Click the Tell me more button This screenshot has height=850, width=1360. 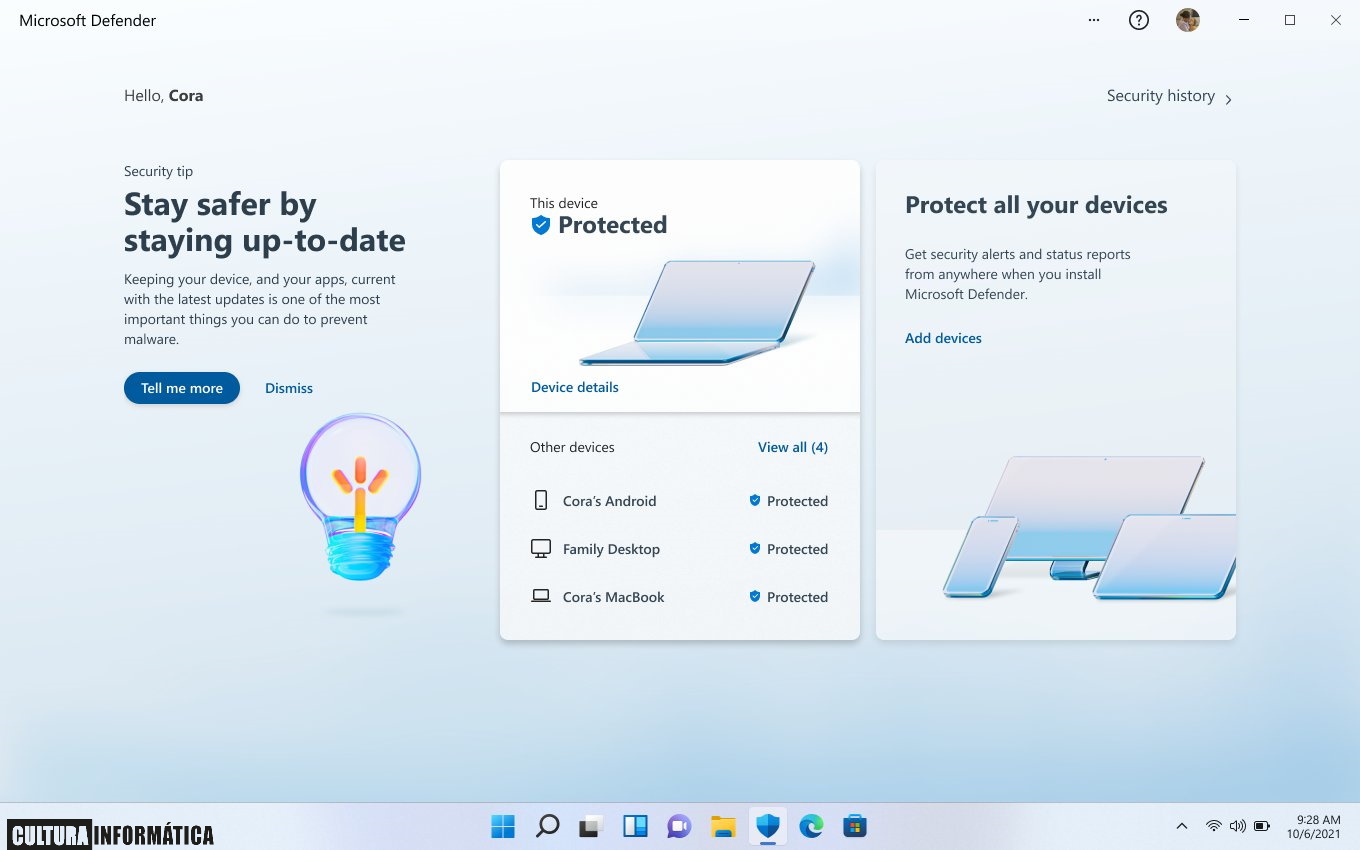(x=182, y=388)
